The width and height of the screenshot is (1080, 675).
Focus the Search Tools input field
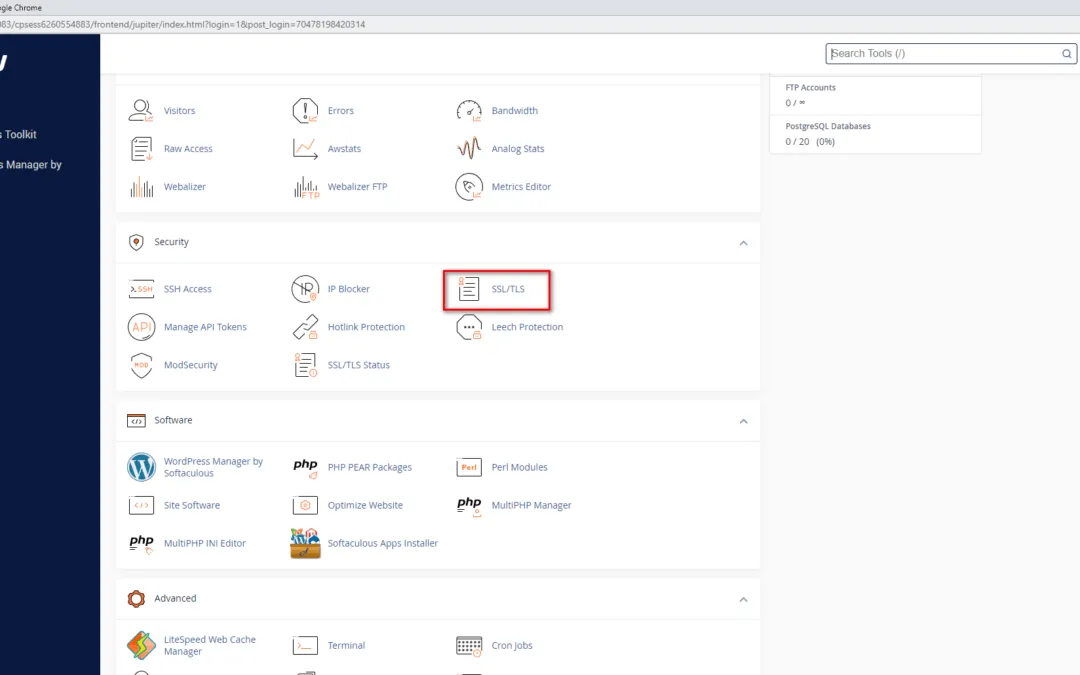pos(940,54)
